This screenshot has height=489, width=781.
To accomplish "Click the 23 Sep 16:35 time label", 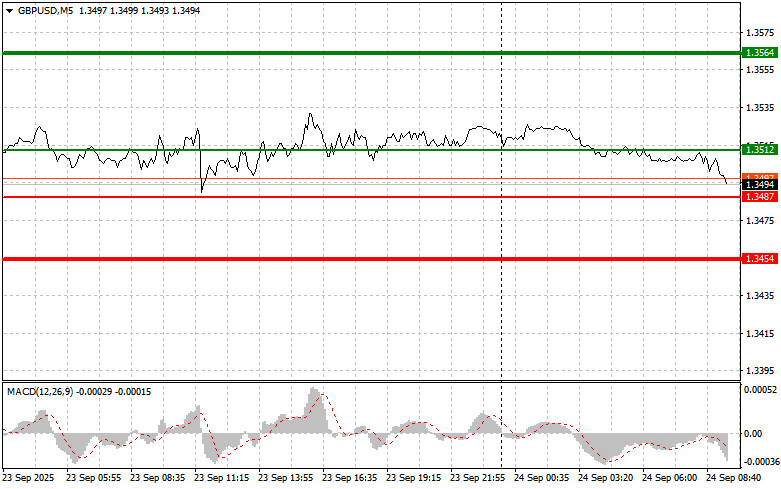I will (350, 478).
